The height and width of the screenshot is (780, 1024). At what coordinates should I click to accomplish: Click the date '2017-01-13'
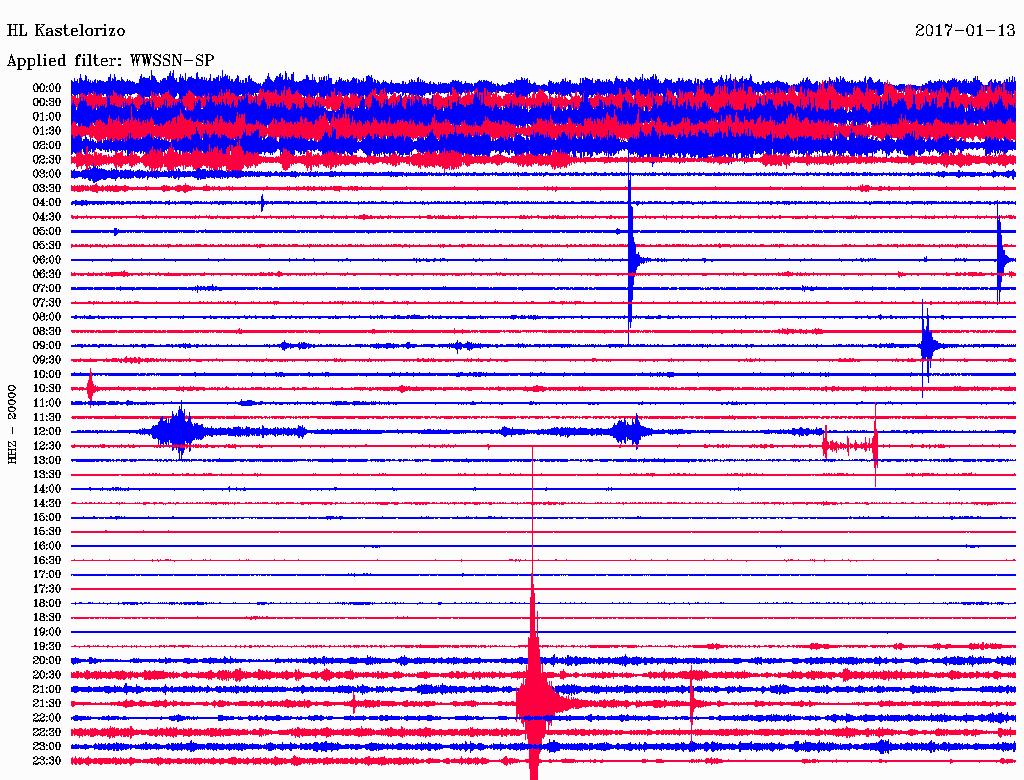[965, 31]
